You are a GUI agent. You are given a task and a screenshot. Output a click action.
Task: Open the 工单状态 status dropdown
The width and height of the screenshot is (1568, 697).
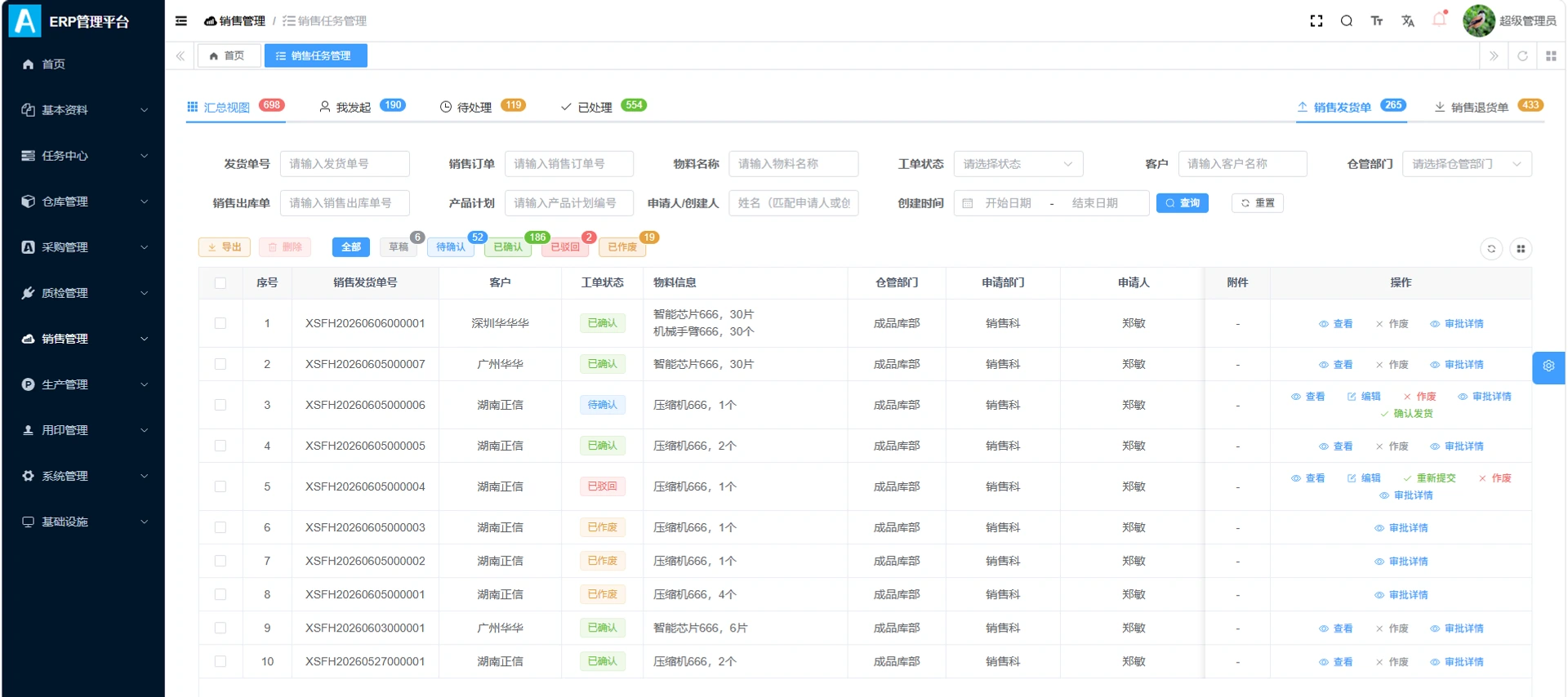[x=1018, y=164]
